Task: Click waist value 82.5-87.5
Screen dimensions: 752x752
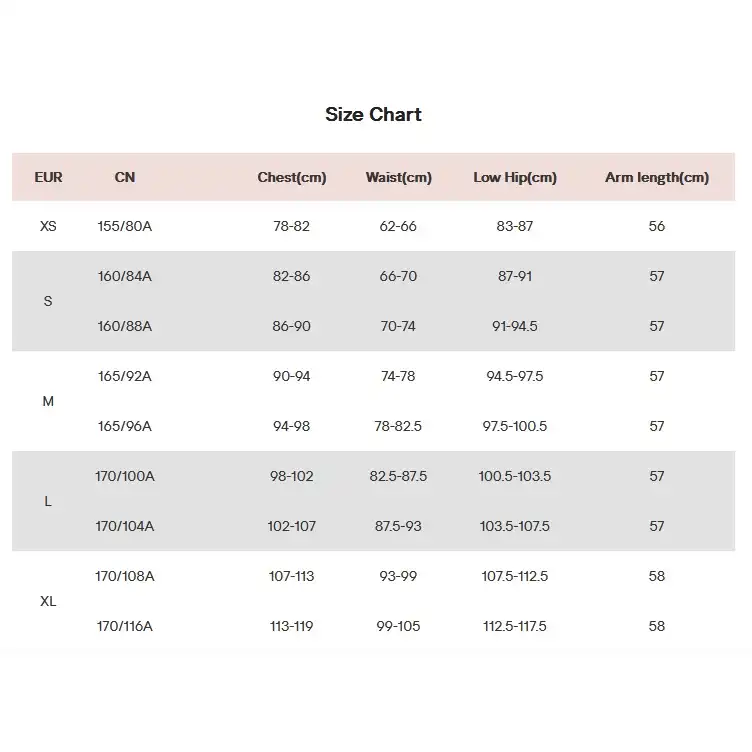Action: 398,476
